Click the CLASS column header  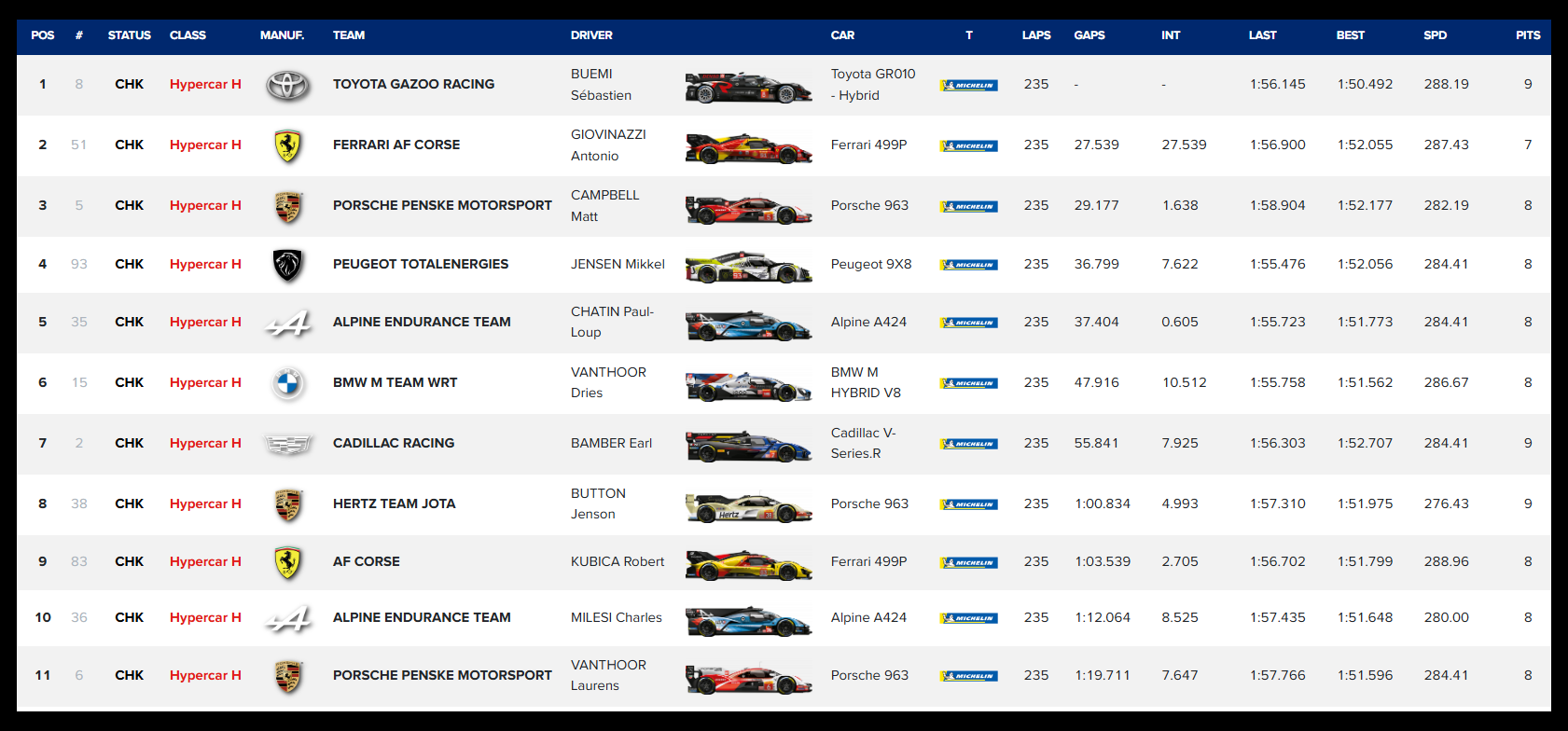pyautogui.click(x=187, y=35)
